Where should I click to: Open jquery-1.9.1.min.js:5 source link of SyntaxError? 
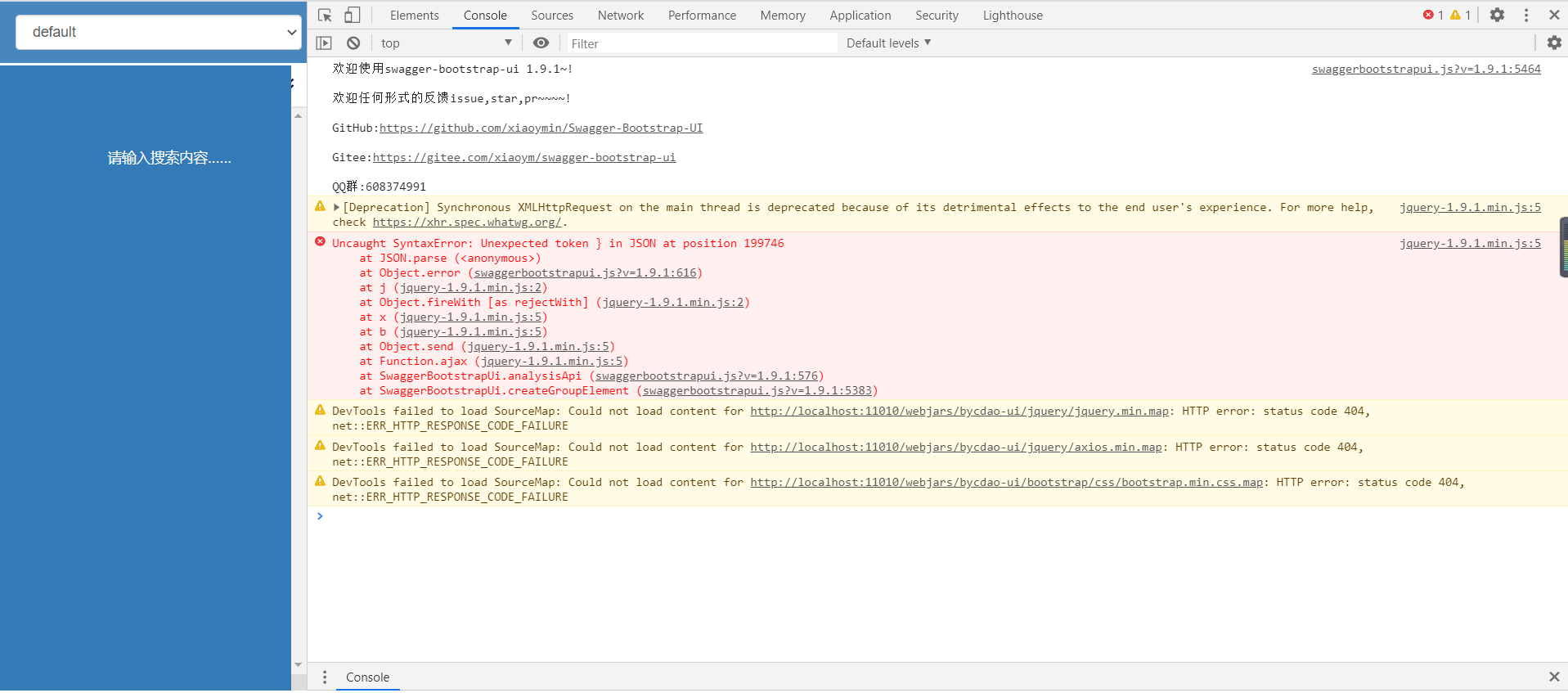click(1470, 243)
